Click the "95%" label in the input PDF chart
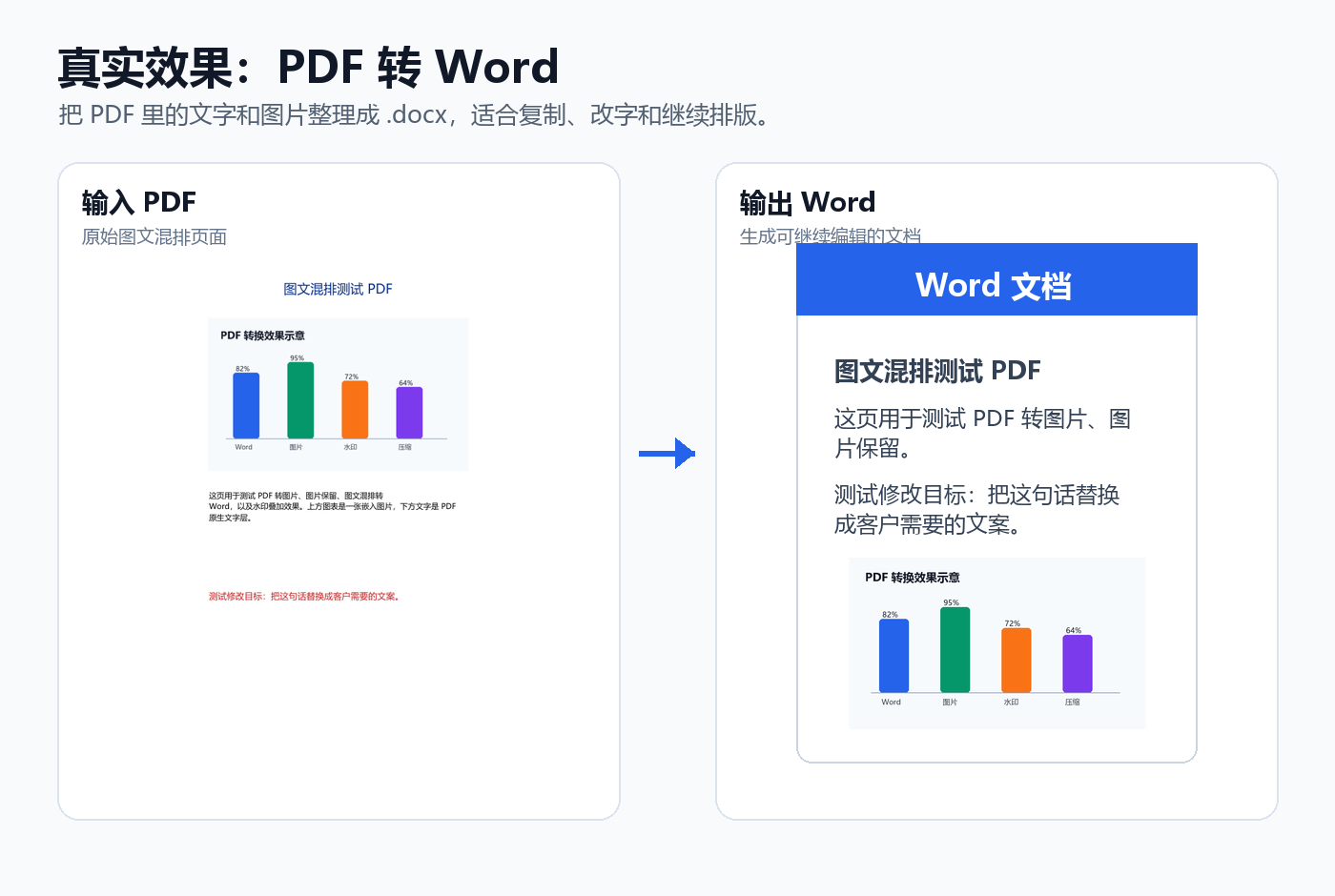 click(x=298, y=358)
